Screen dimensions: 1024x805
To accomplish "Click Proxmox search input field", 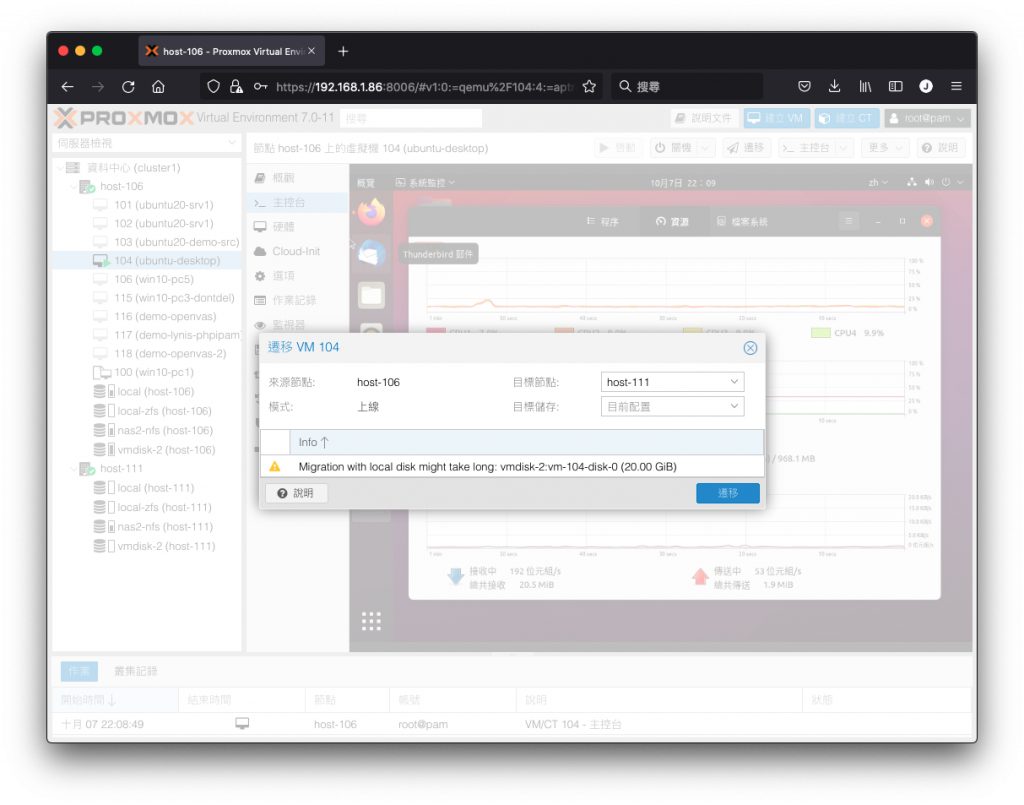I will [x=411, y=118].
